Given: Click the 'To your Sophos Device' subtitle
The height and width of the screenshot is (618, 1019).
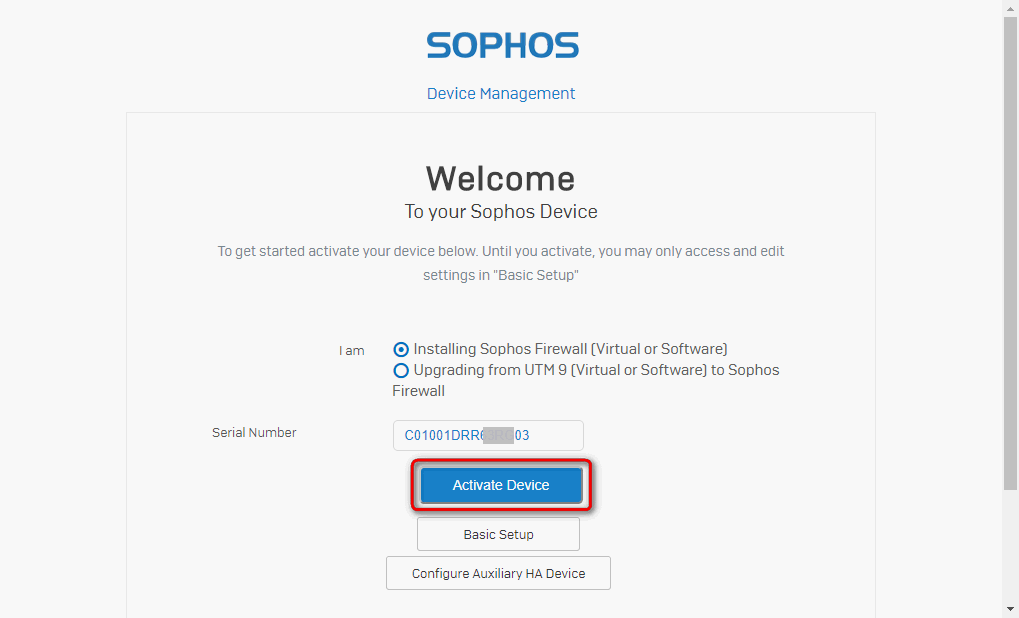Looking at the screenshot, I should pos(501,212).
